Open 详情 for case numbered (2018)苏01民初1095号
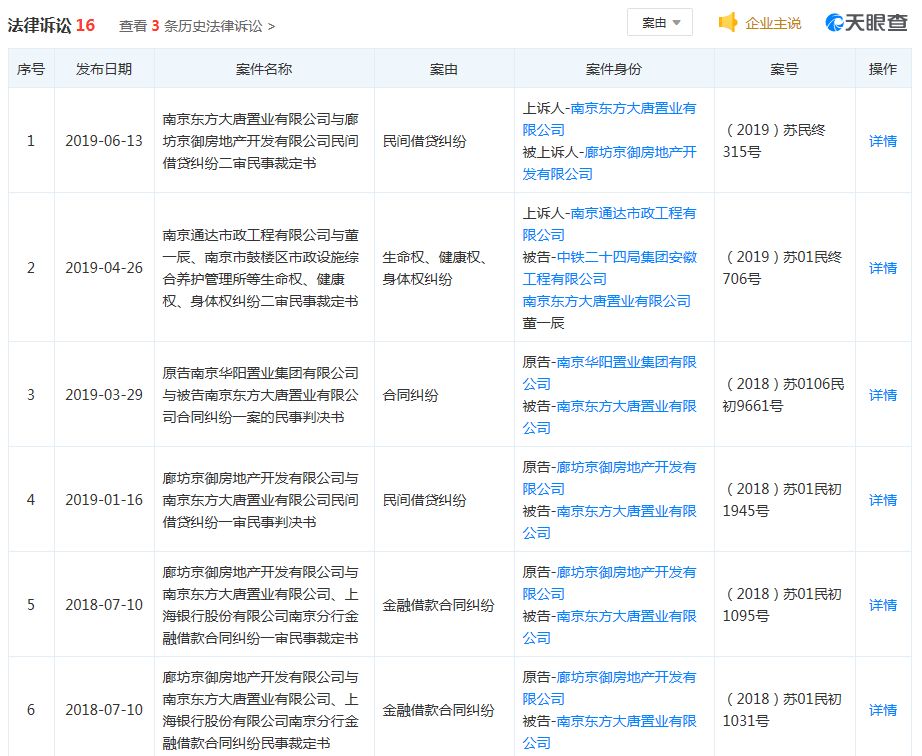 point(881,605)
